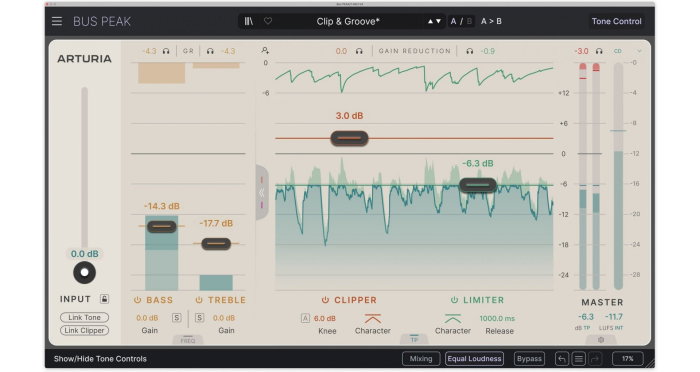Click the user-plus icon above the graph

(x=265, y=50)
